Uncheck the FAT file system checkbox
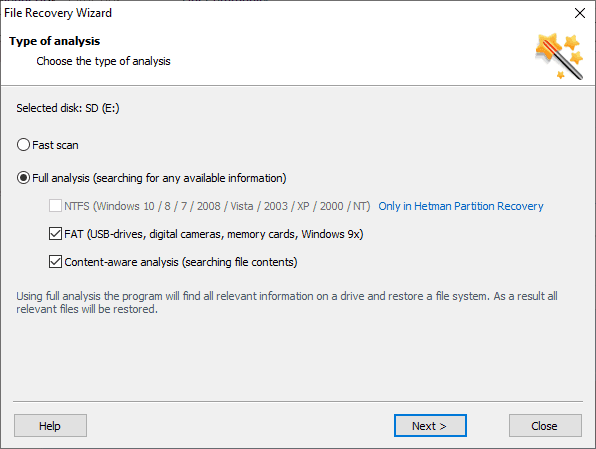The width and height of the screenshot is (596, 449). point(55,234)
